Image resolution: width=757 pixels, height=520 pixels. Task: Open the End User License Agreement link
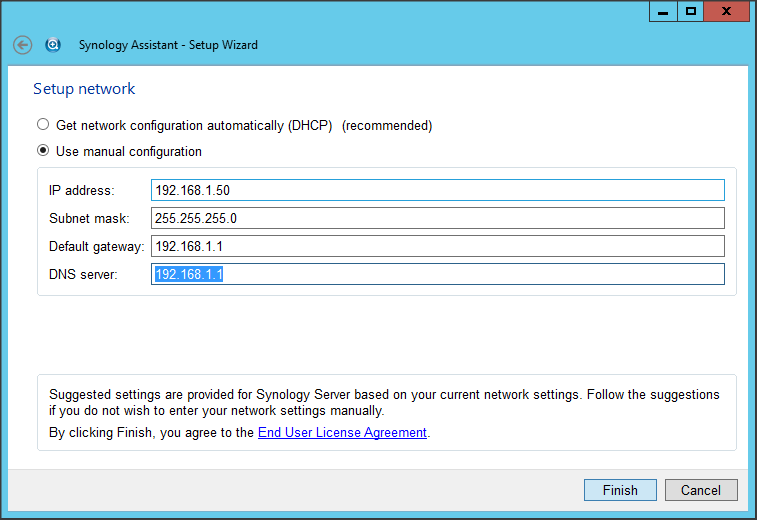[x=342, y=433]
